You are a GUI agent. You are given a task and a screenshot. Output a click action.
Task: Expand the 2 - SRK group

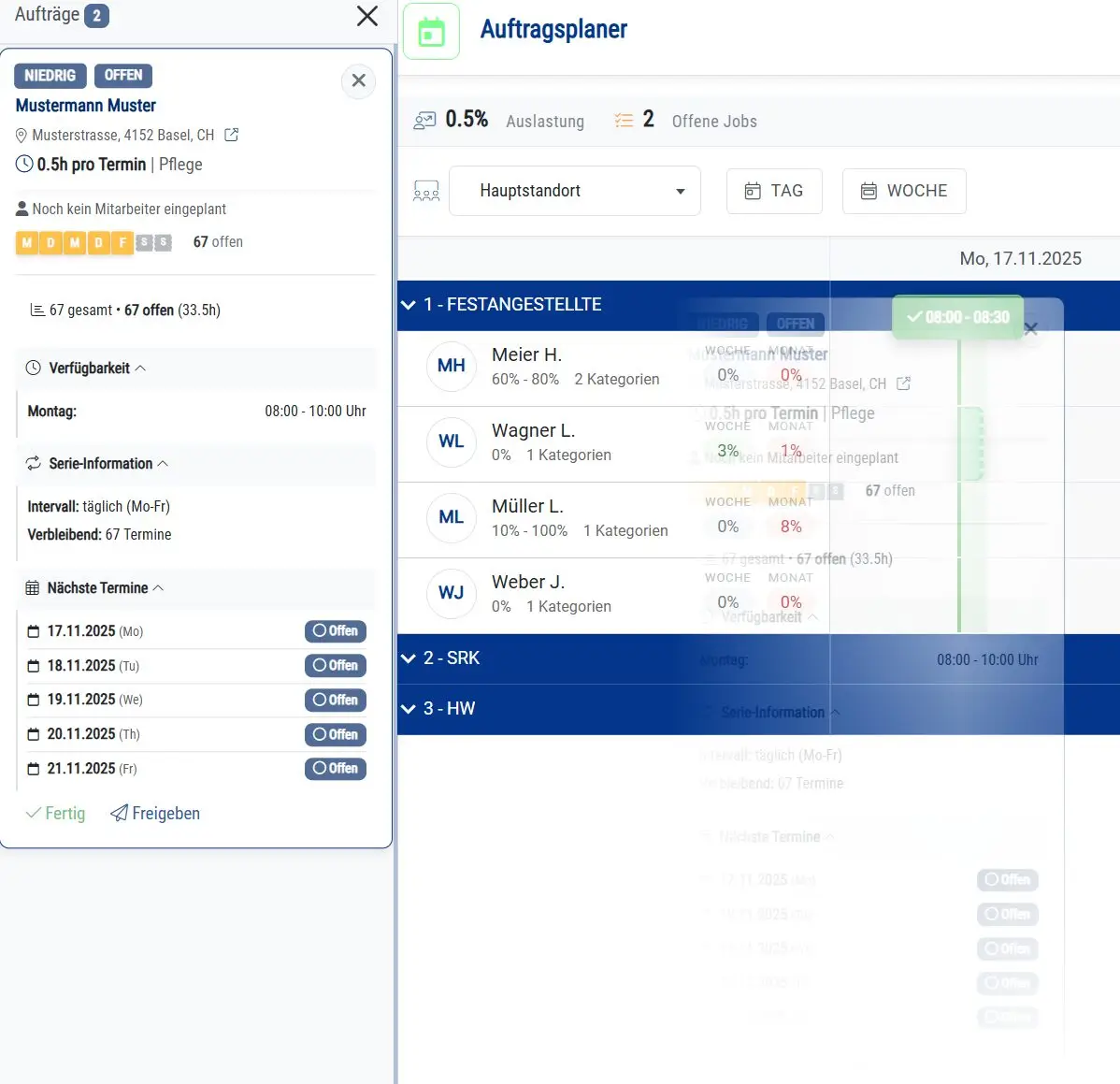pyautogui.click(x=409, y=658)
